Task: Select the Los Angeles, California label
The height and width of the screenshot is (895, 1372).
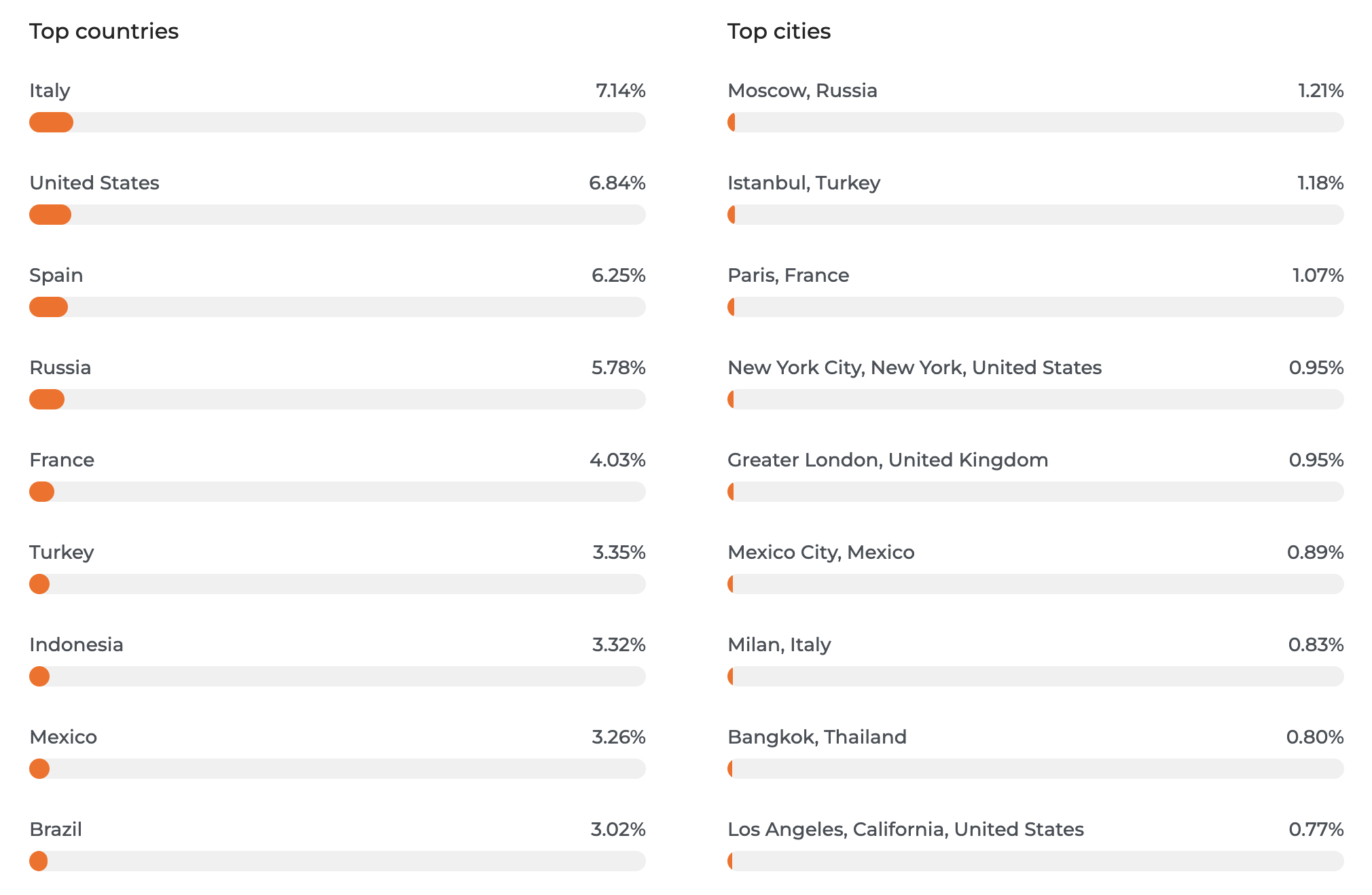Action: coord(905,829)
